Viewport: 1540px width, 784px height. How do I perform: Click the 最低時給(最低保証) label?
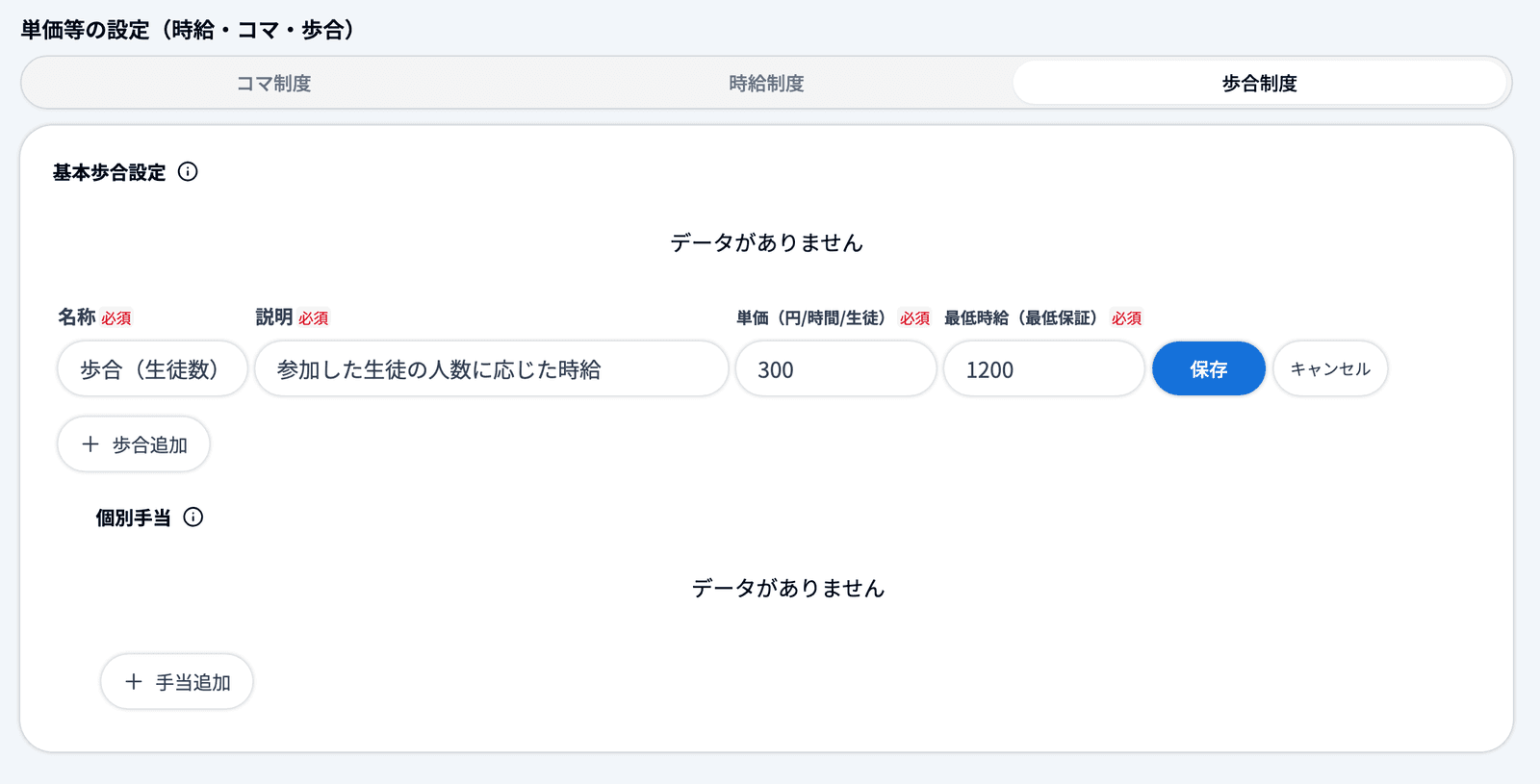point(1020,317)
